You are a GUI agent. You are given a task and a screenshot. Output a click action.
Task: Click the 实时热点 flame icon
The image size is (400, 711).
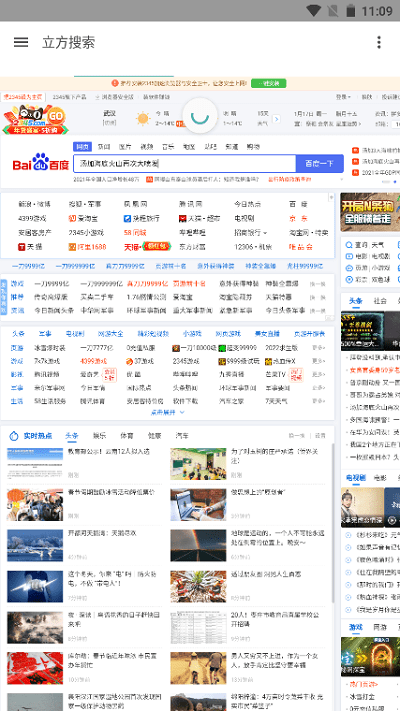tap(14, 436)
